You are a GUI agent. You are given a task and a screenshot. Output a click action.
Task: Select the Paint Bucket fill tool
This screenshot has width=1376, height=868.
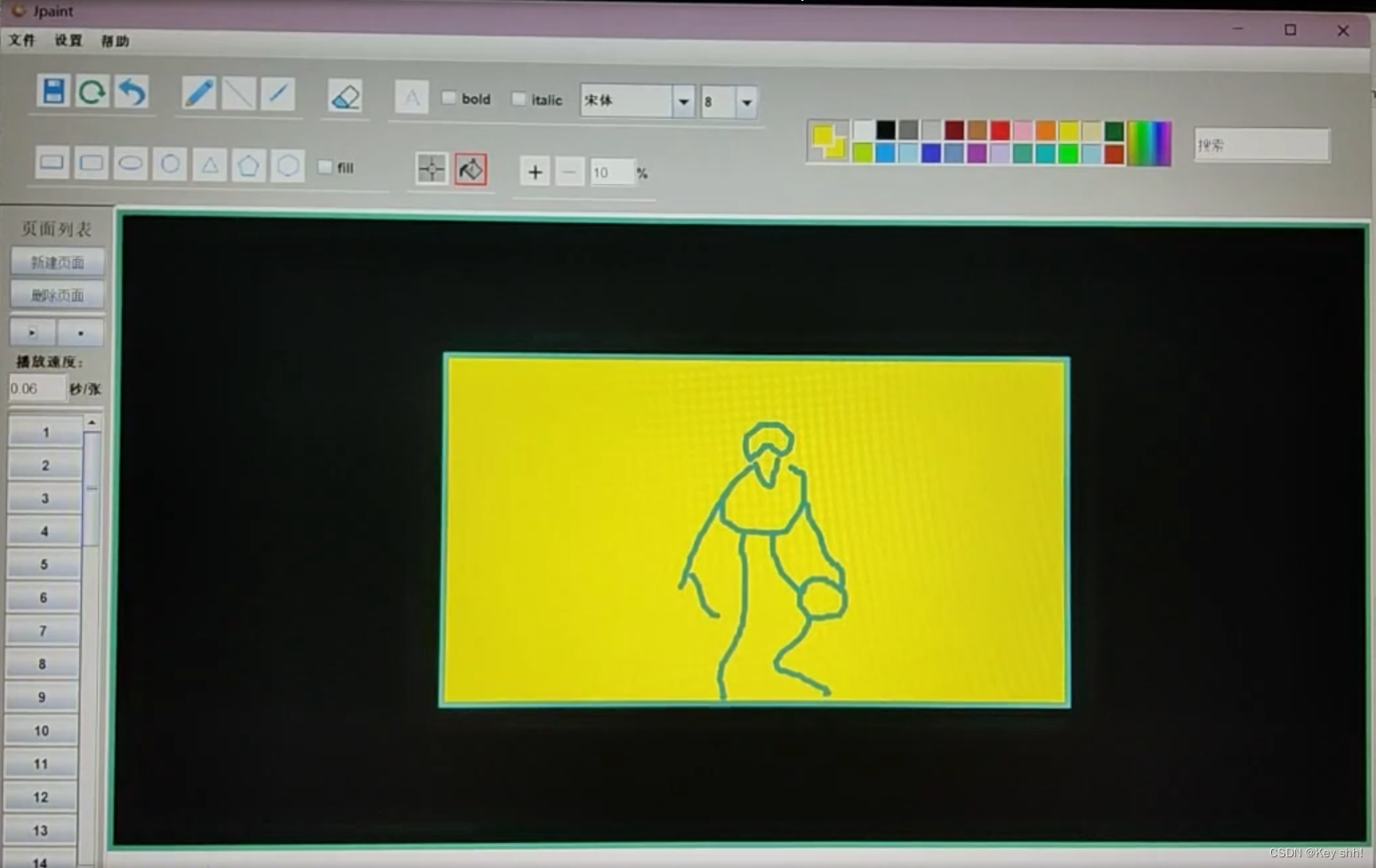[471, 169]
